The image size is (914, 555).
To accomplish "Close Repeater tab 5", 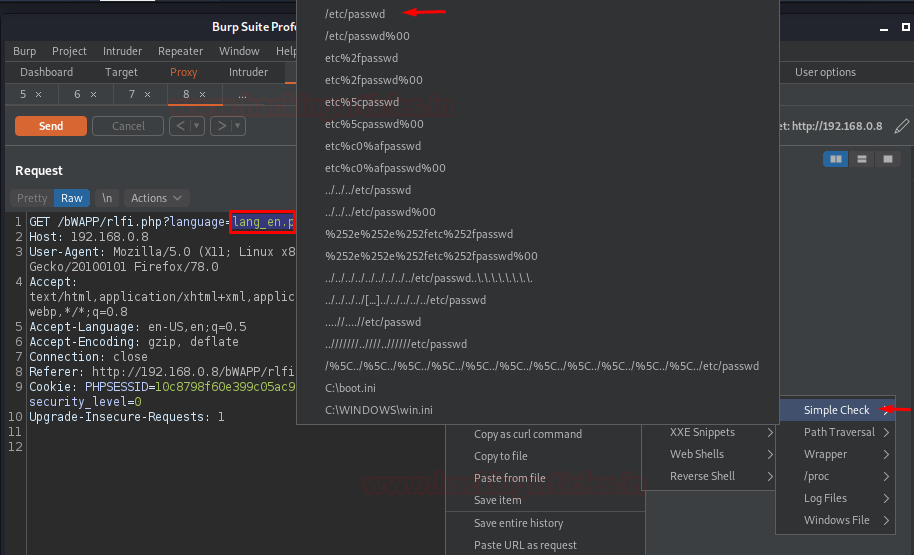I will (38, 94).
